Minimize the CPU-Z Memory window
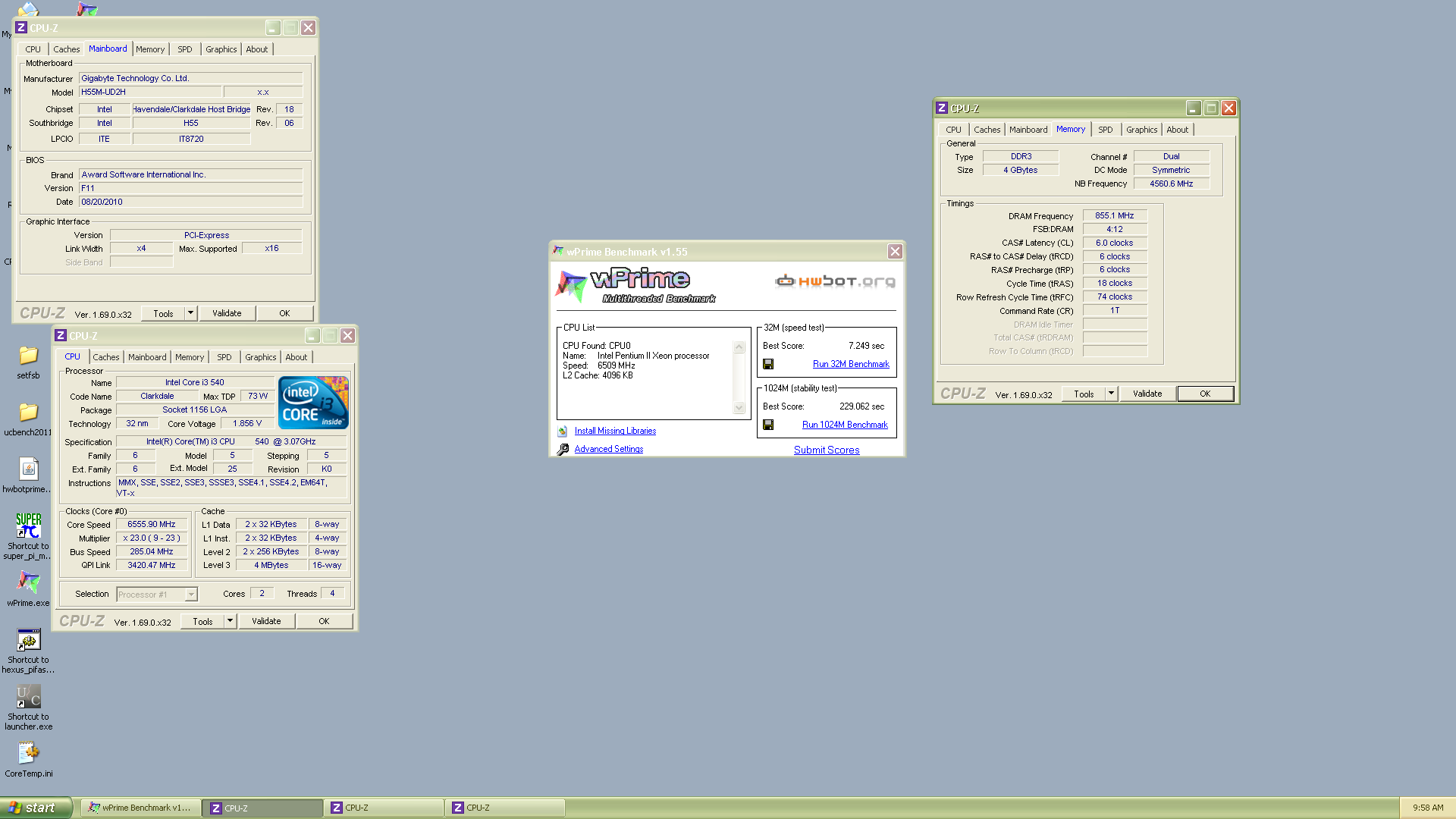The width and height of the screenshot is (1456, 819). pos(1193,108)
